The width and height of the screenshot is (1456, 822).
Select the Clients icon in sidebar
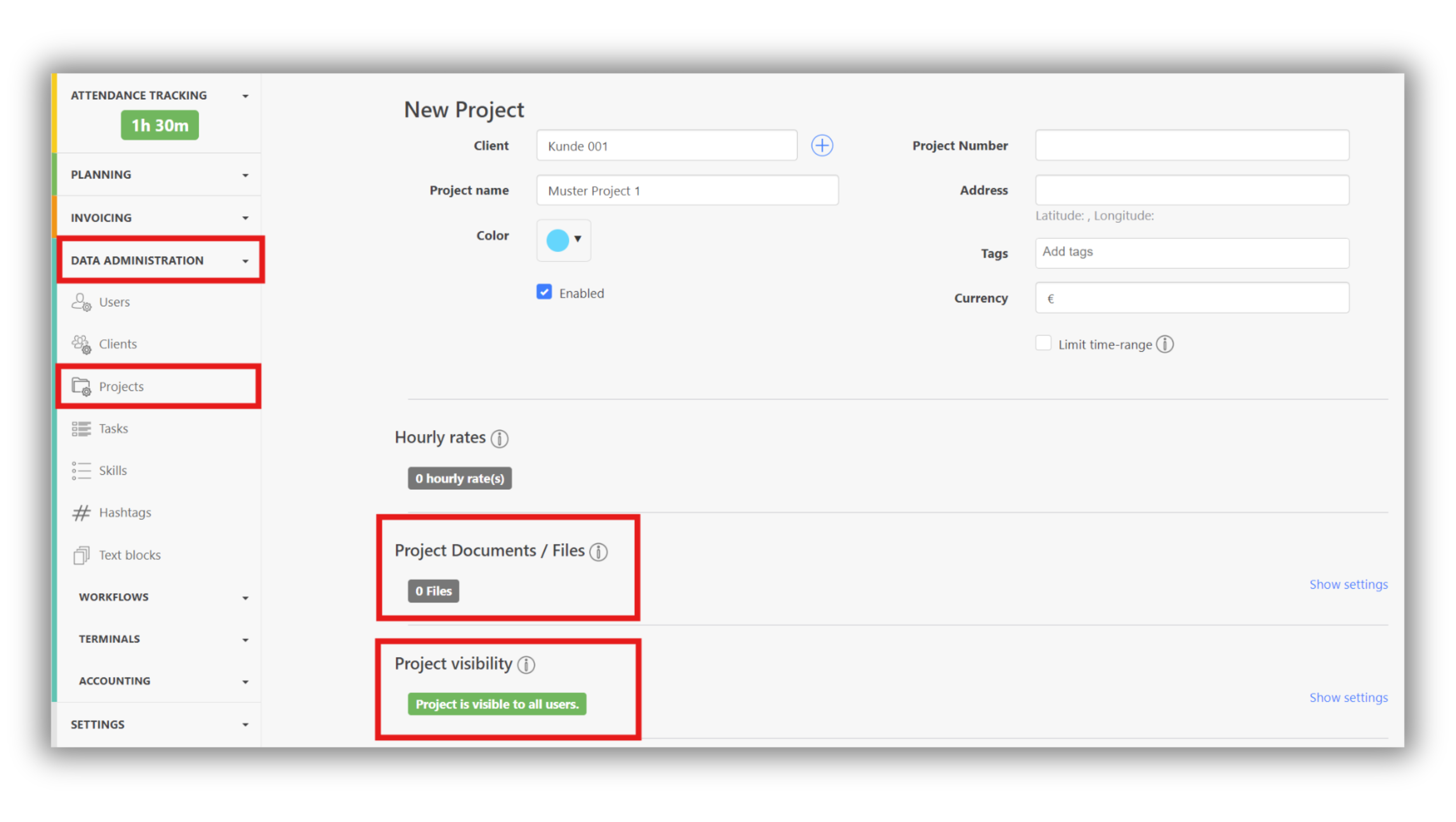click(82, 343)
